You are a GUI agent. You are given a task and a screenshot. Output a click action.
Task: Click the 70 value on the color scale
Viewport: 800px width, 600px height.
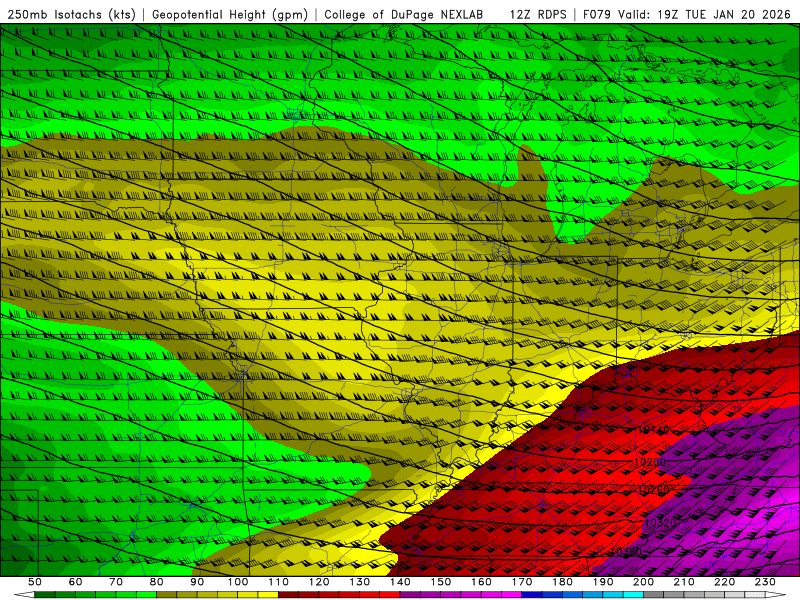coord(116,582)
